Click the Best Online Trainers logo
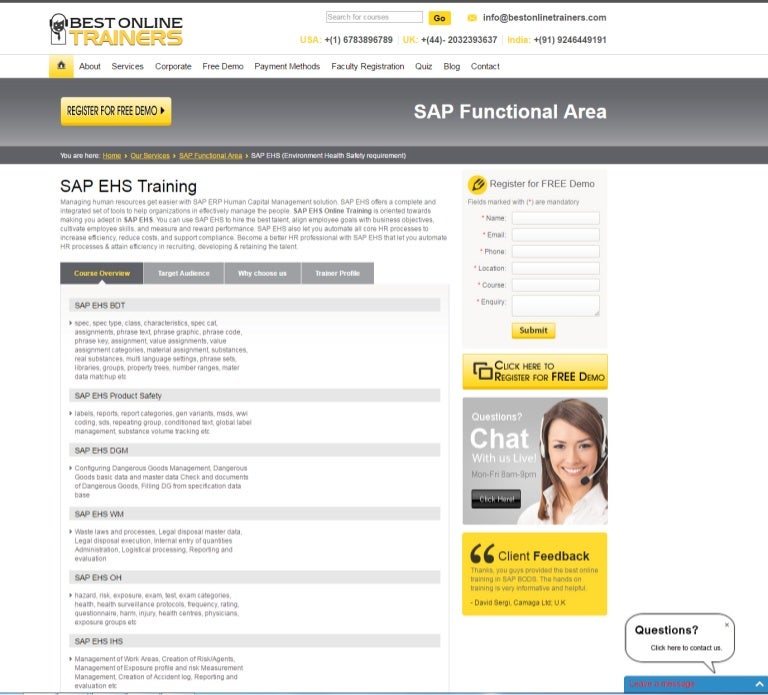The height and width of the screenshot is (695, 768). [116, 30]
